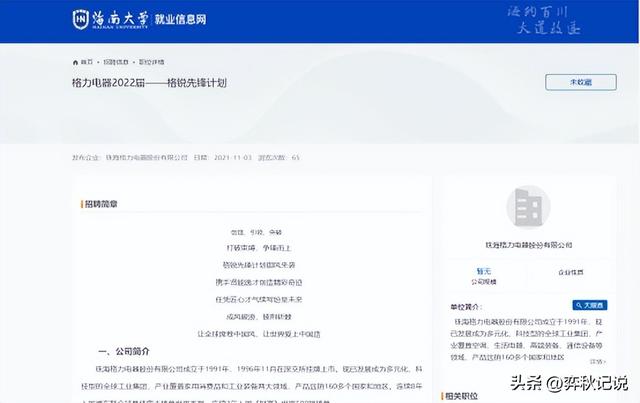Click the Hainan University shield logo
Screen dimensions: 640x403
point(80,19)
